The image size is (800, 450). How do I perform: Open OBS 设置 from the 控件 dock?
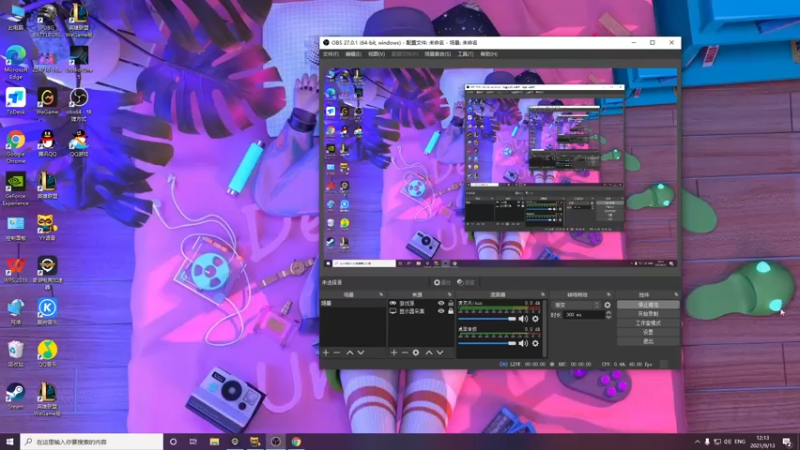point(648,332)
